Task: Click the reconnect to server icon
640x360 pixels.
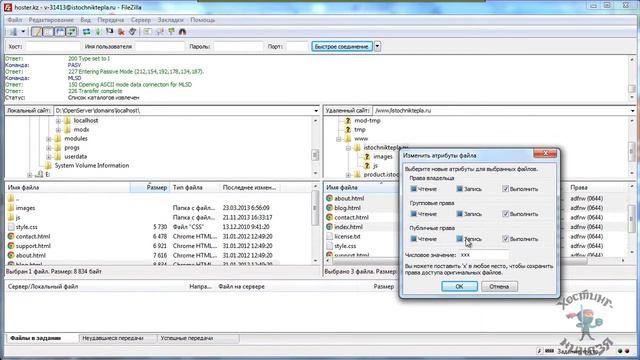Action: click(133, 32)
